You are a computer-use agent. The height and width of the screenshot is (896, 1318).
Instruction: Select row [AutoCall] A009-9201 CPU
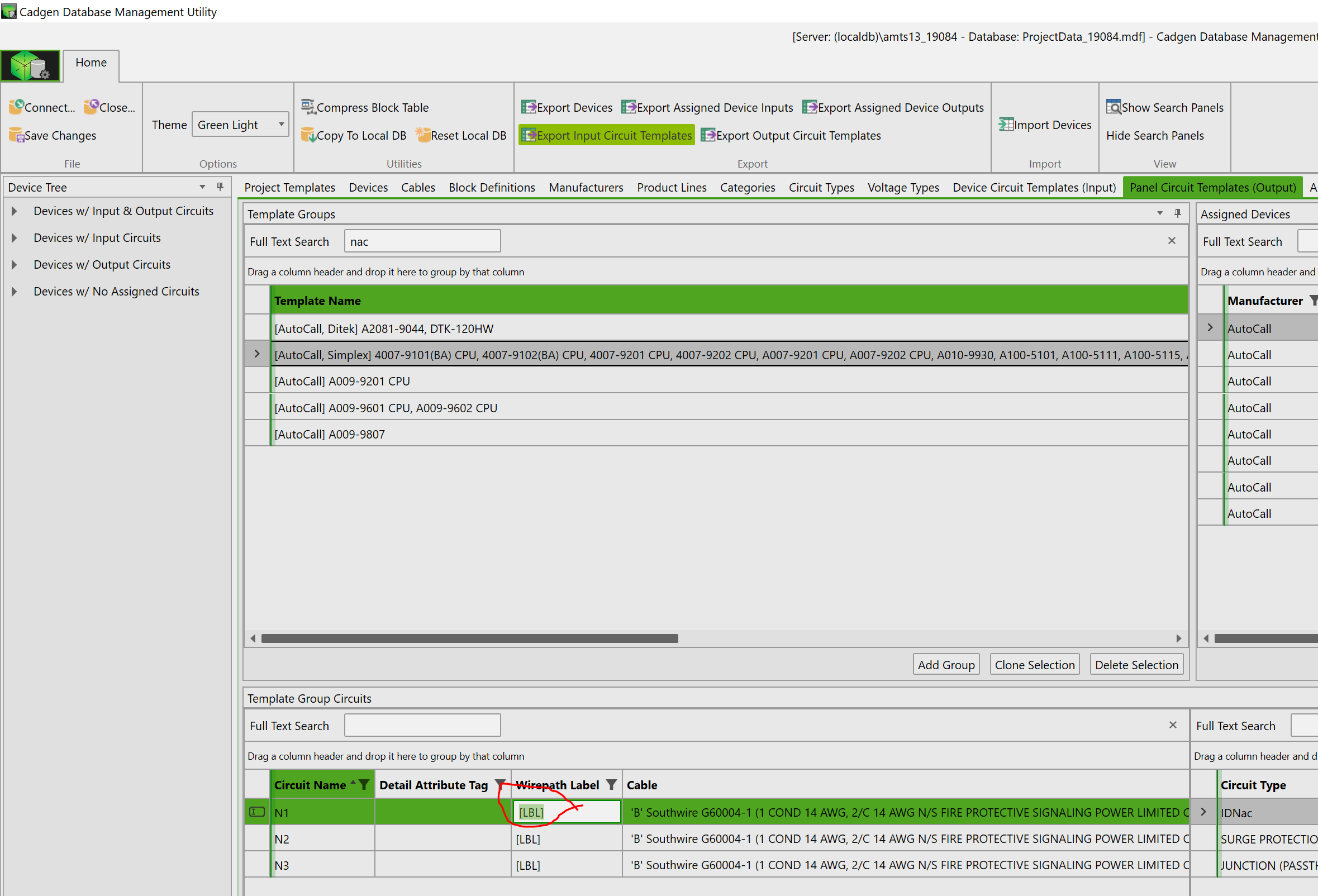[x=717, y=381]
